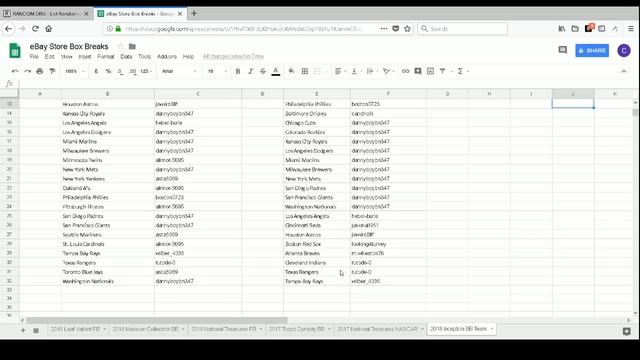The height and width of the screenshot is (360, 640).
Task: Insert a chart
Action: [x=430, y=71]
